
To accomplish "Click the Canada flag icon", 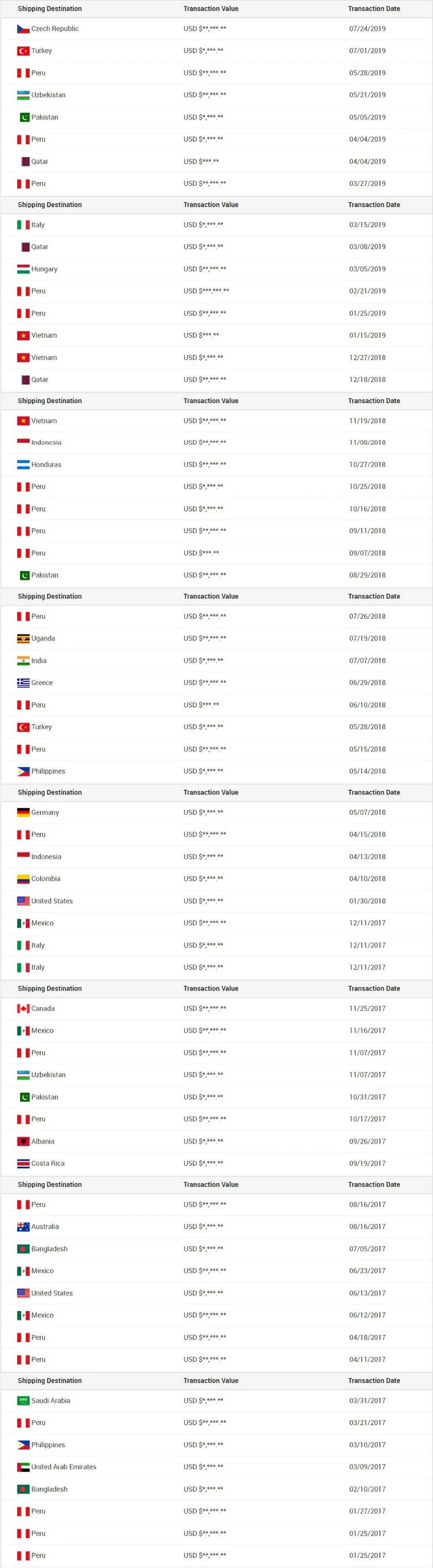I will [x=23, y=1009].
